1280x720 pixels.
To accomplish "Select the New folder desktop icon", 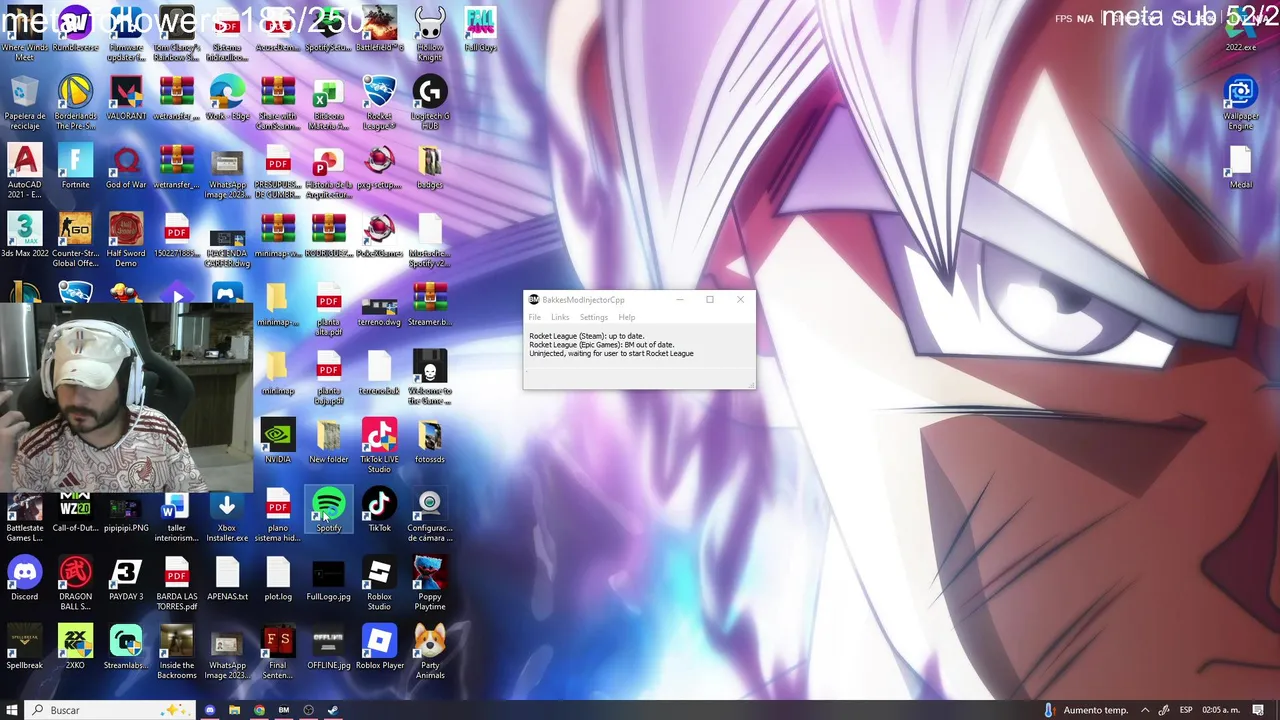I will tap(328, 441).
